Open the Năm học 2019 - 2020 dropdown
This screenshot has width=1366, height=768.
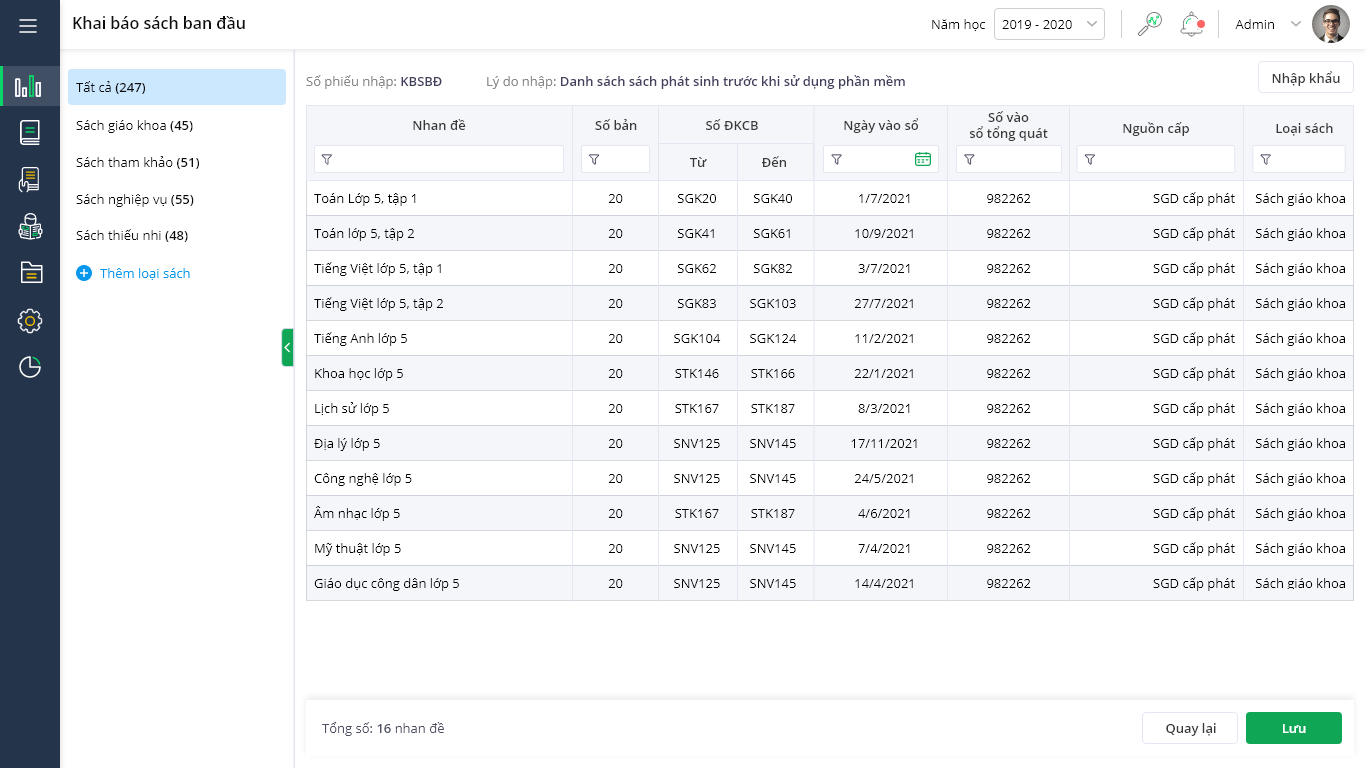pos(1048,25)
